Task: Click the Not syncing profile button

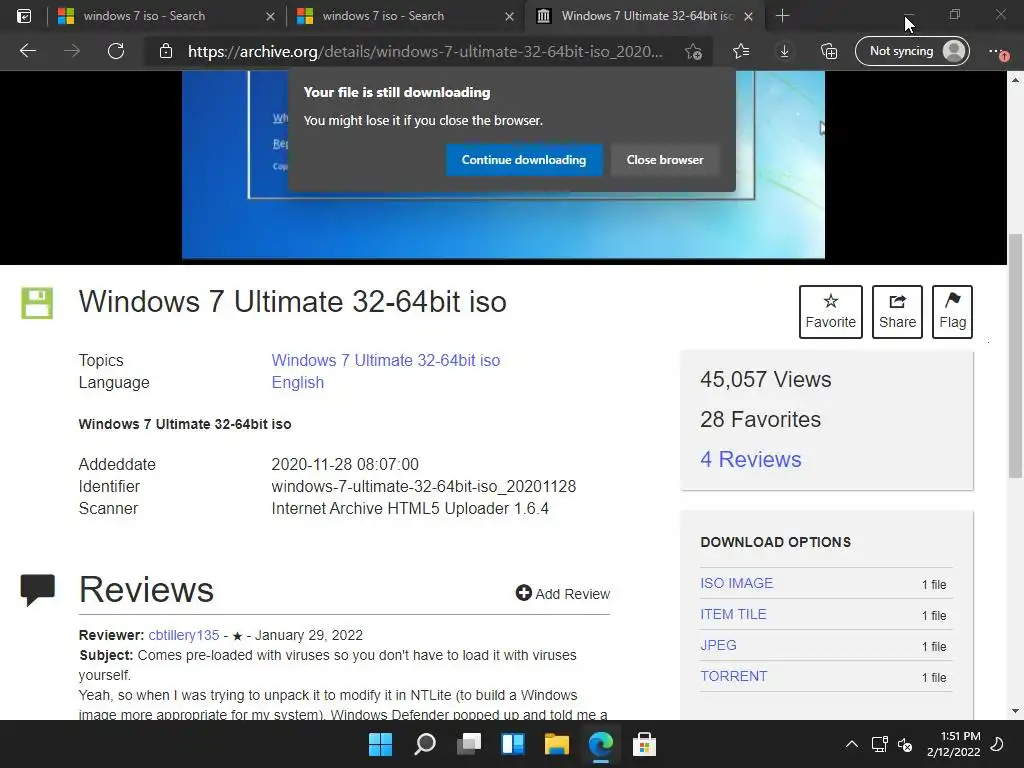Action: coord(912,51)
